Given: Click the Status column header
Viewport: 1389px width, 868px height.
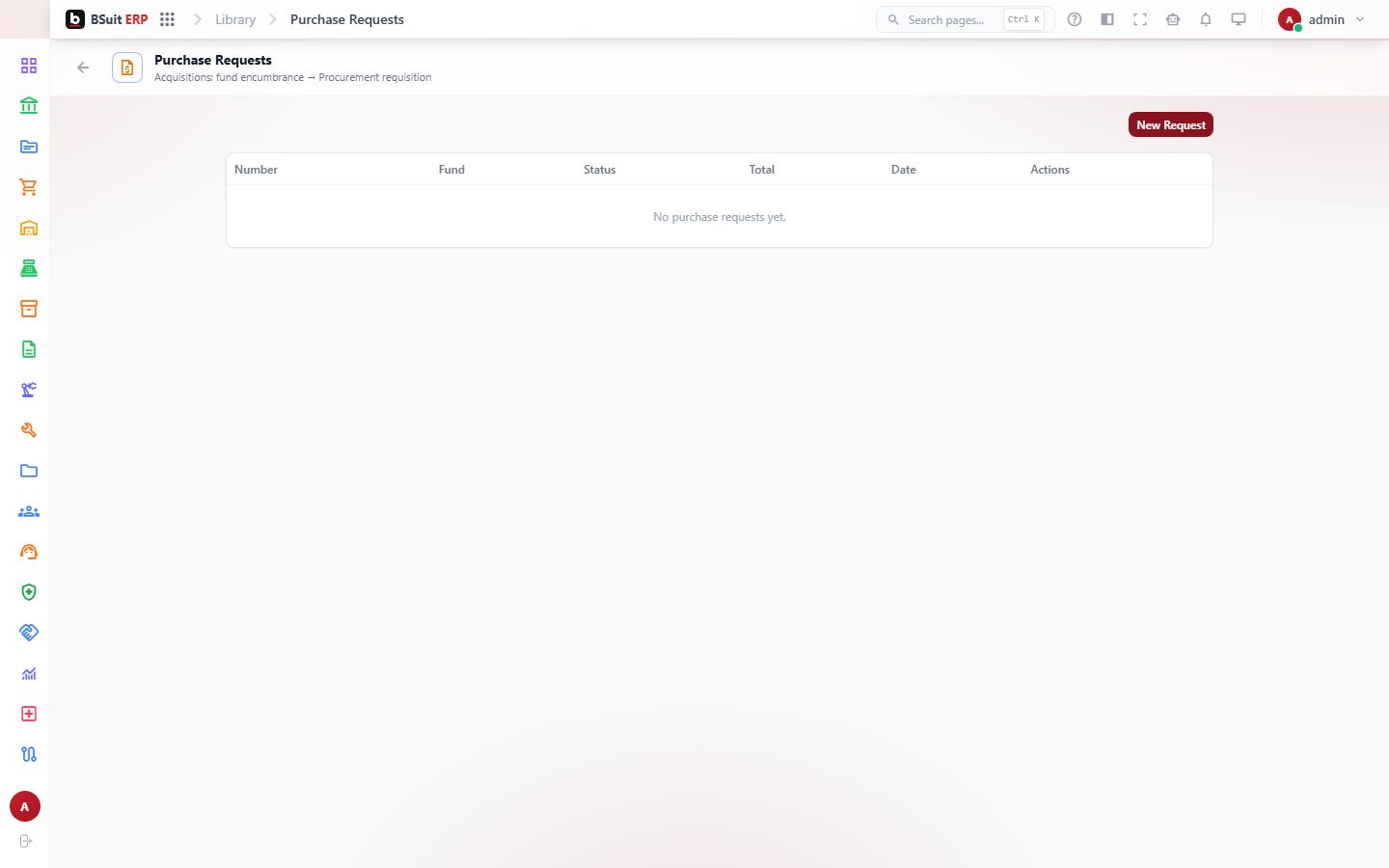Looking at the screenshot, I should [x=600, y=170].
